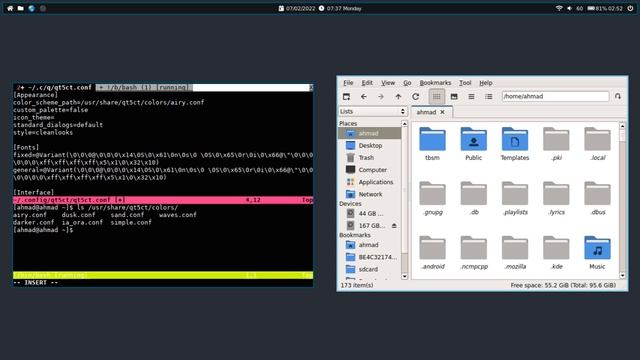The height and width of the screenshot is (360, 640).
Task: Click the sidebar scroll down arrow
Action: tap(404, 276)
